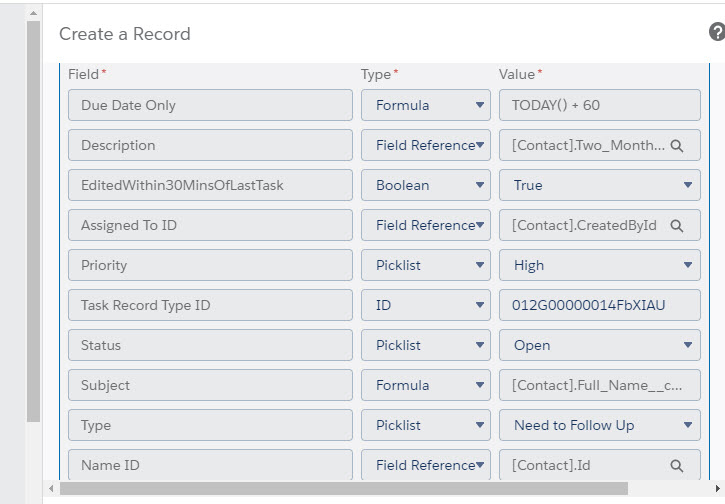Click the help question mark icon
Screen dimensions: 725x504
coord(716,33)
